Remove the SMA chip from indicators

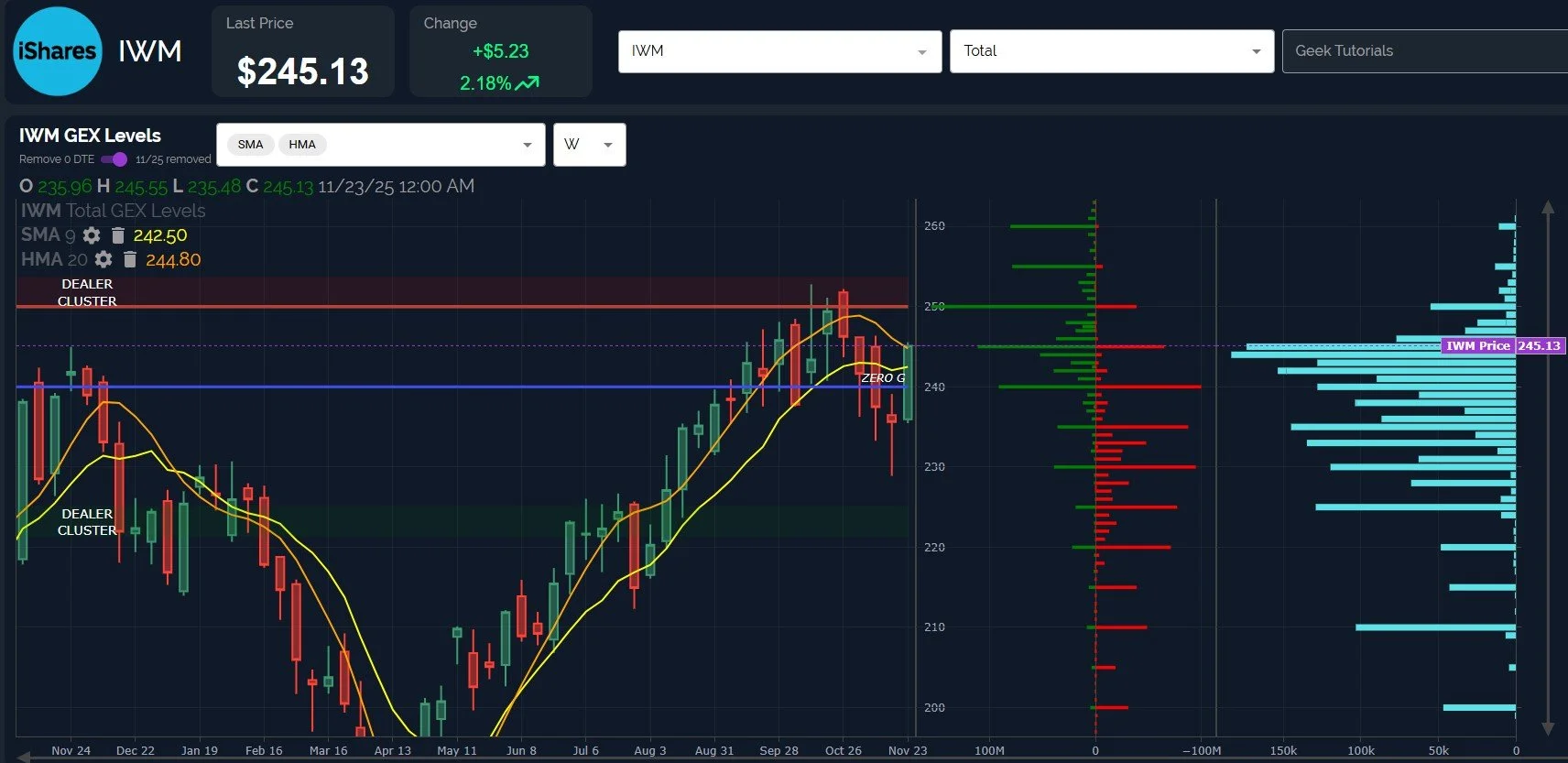point(250,145)
